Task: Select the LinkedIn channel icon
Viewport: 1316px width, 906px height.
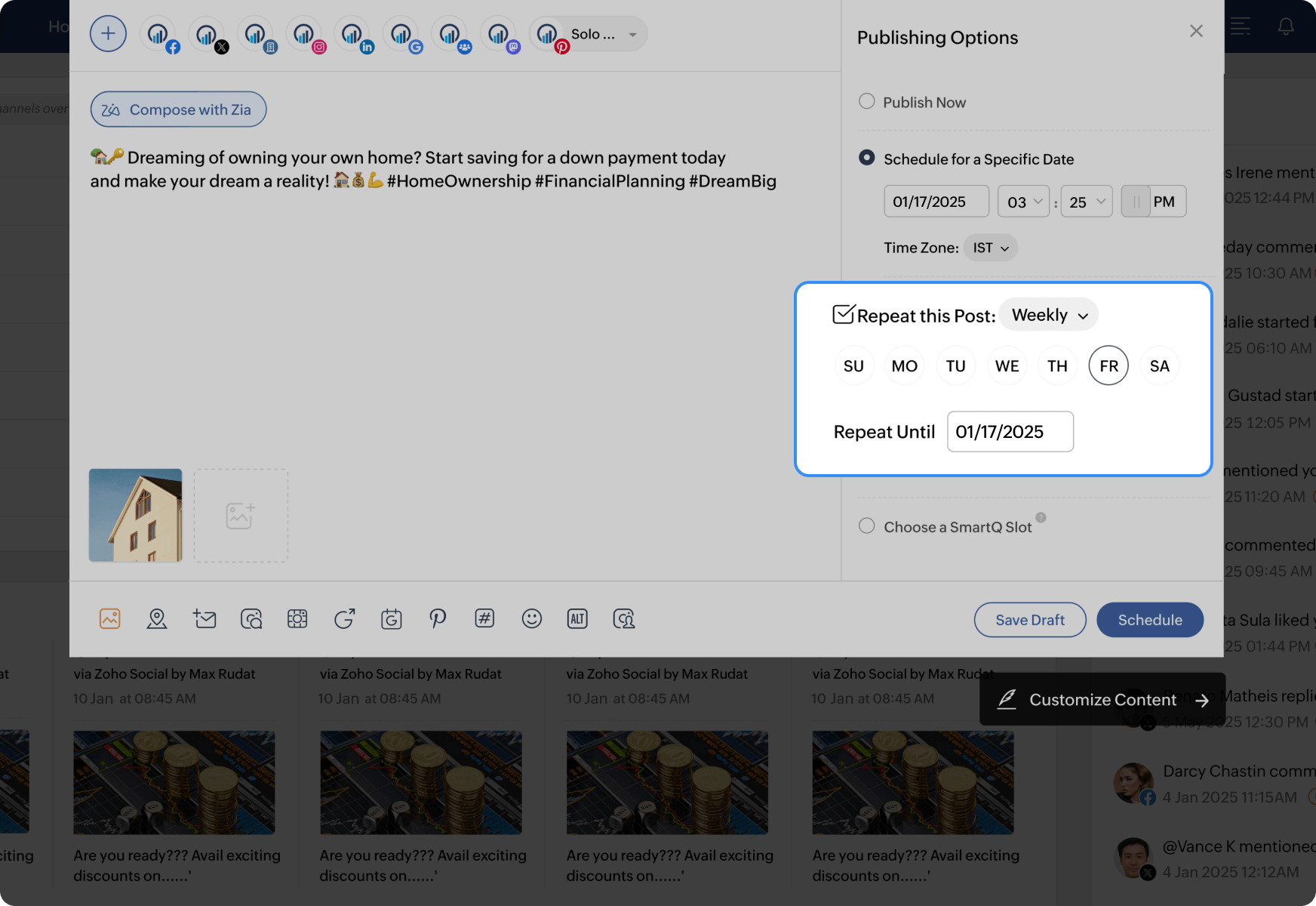Action: point(353,35)
